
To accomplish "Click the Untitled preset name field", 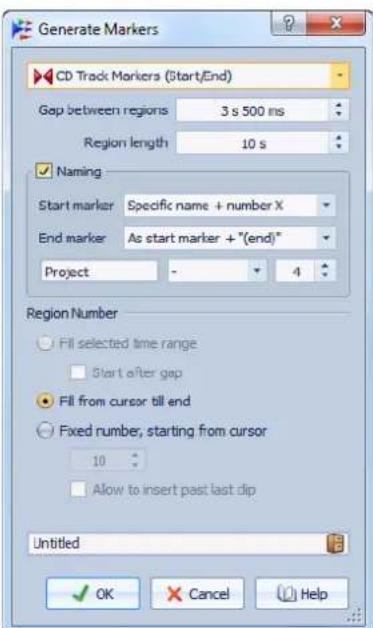I will click(177, 543).
